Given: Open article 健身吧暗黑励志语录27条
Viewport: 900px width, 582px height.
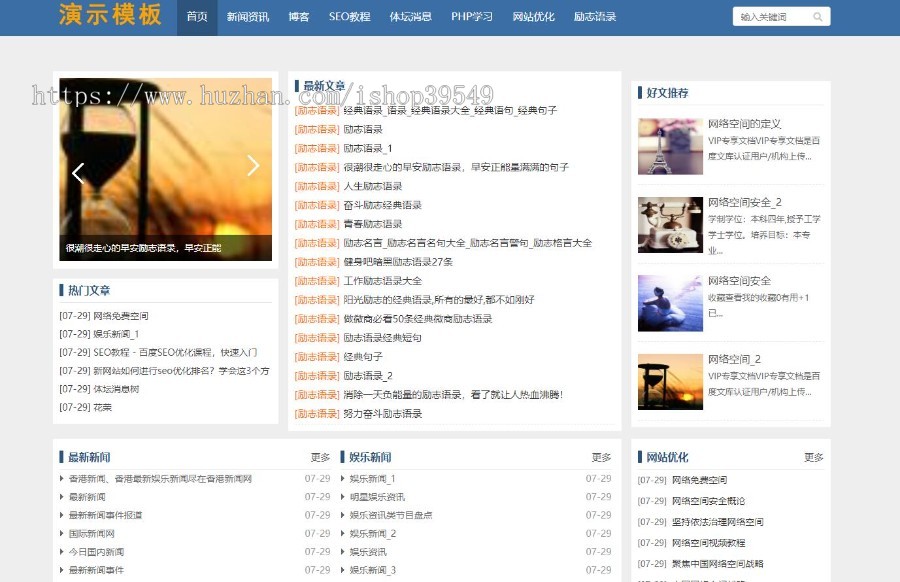Looking at the screenshot, I should click(x=398, y=262).
